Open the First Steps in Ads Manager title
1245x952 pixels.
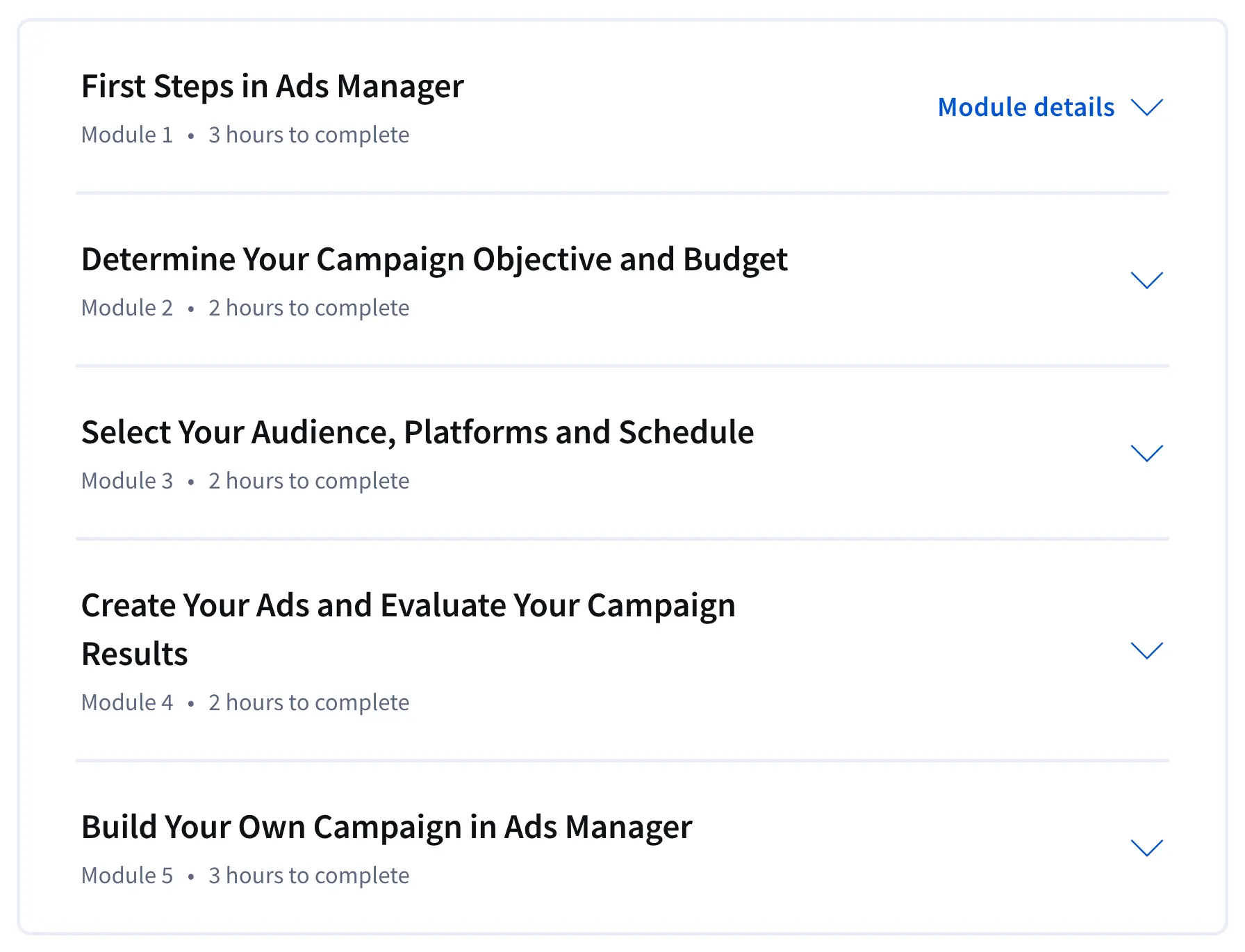(272, 87)
